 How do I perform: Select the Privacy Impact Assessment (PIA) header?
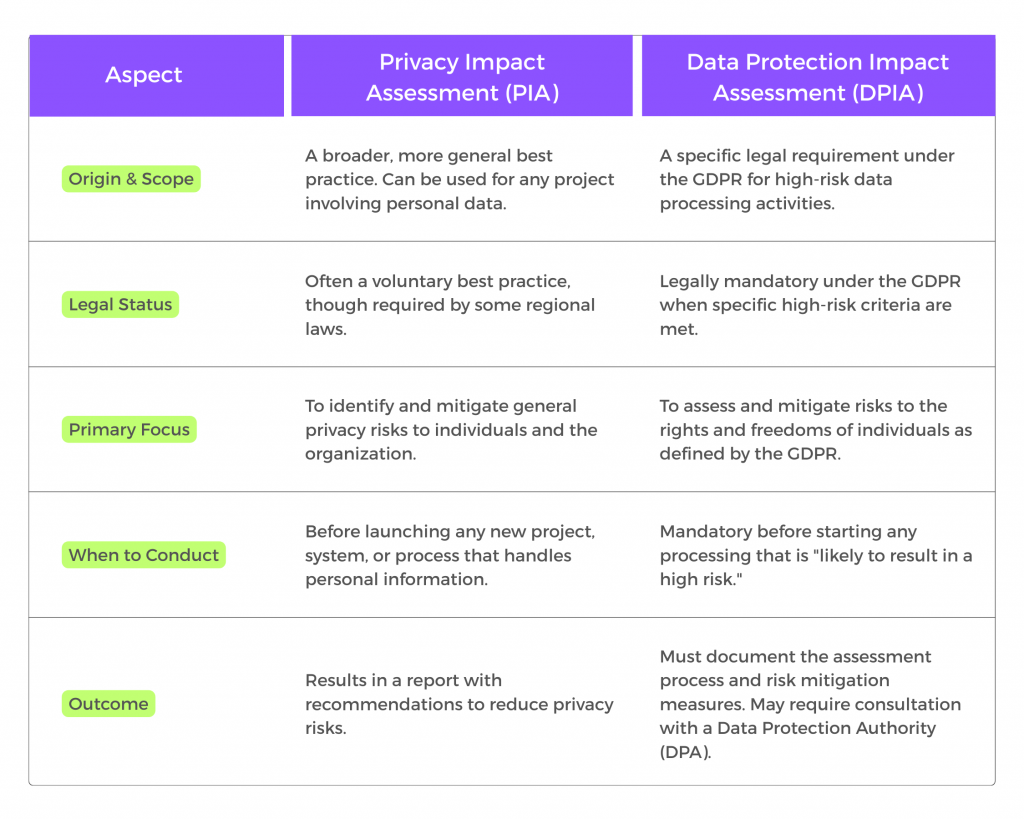click(x=462, y=77)
